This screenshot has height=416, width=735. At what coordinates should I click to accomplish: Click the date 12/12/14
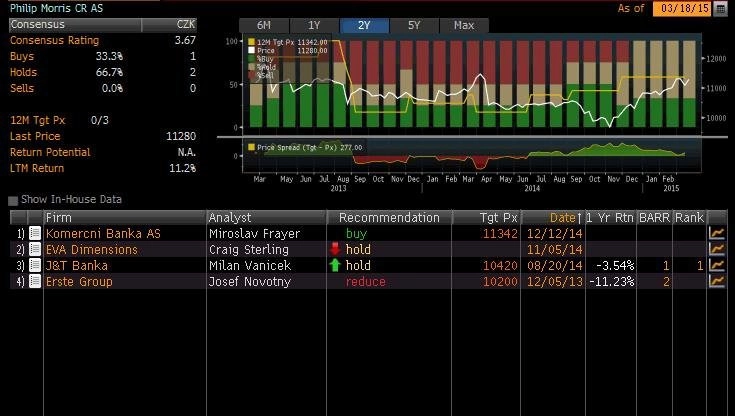(555, 234)
